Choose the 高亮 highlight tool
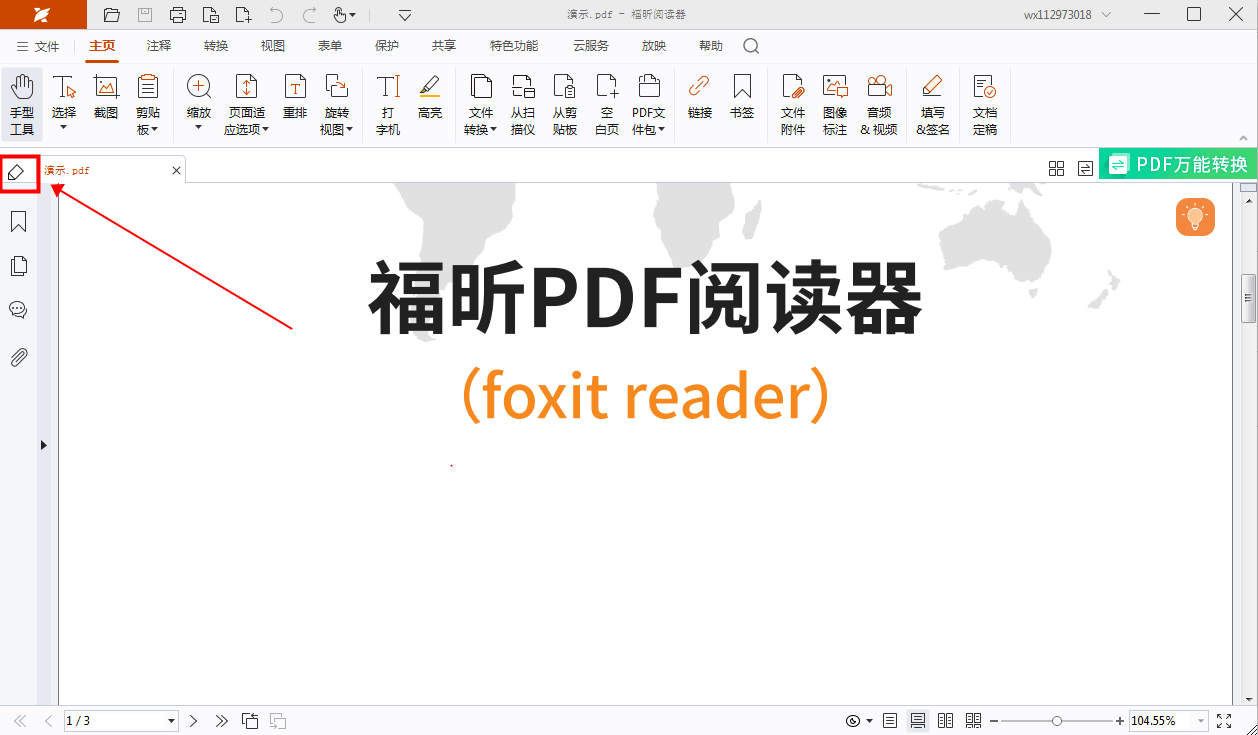Screen dimensions: 1258x735 click(430, 98)
